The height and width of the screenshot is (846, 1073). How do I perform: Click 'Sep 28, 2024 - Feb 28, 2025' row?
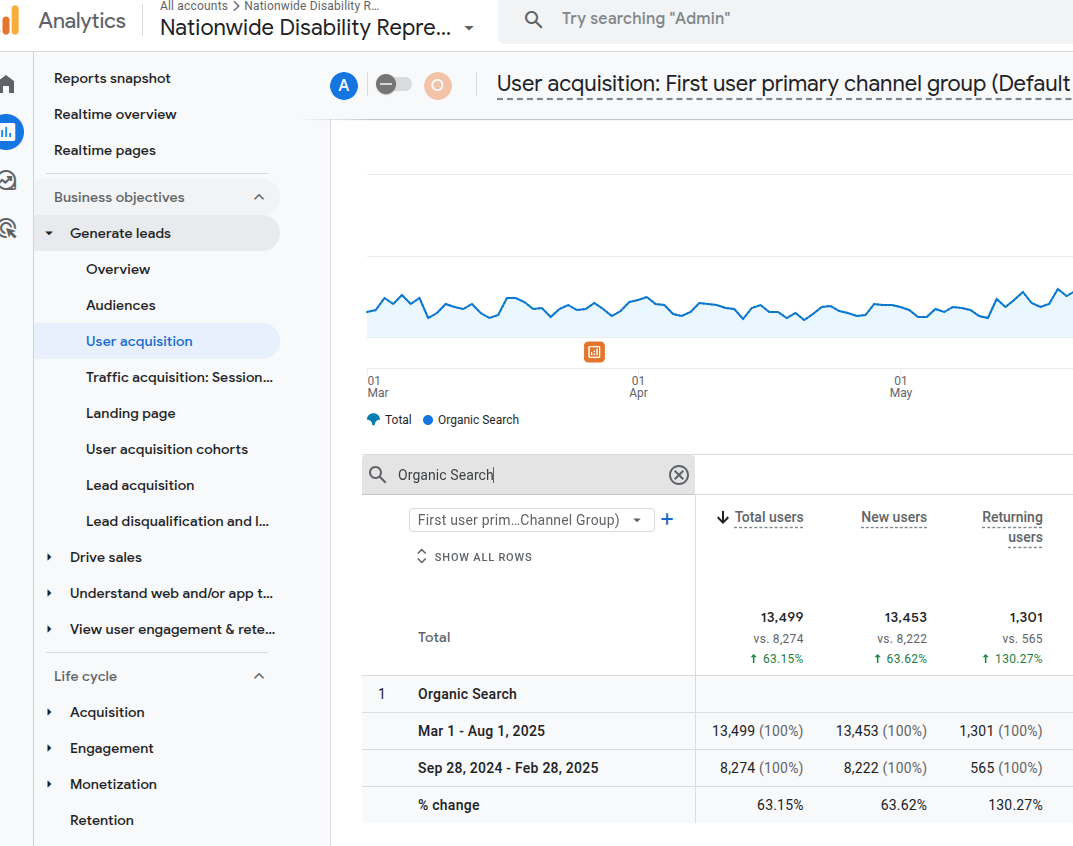pyautogui.click(x=717, y=768)
